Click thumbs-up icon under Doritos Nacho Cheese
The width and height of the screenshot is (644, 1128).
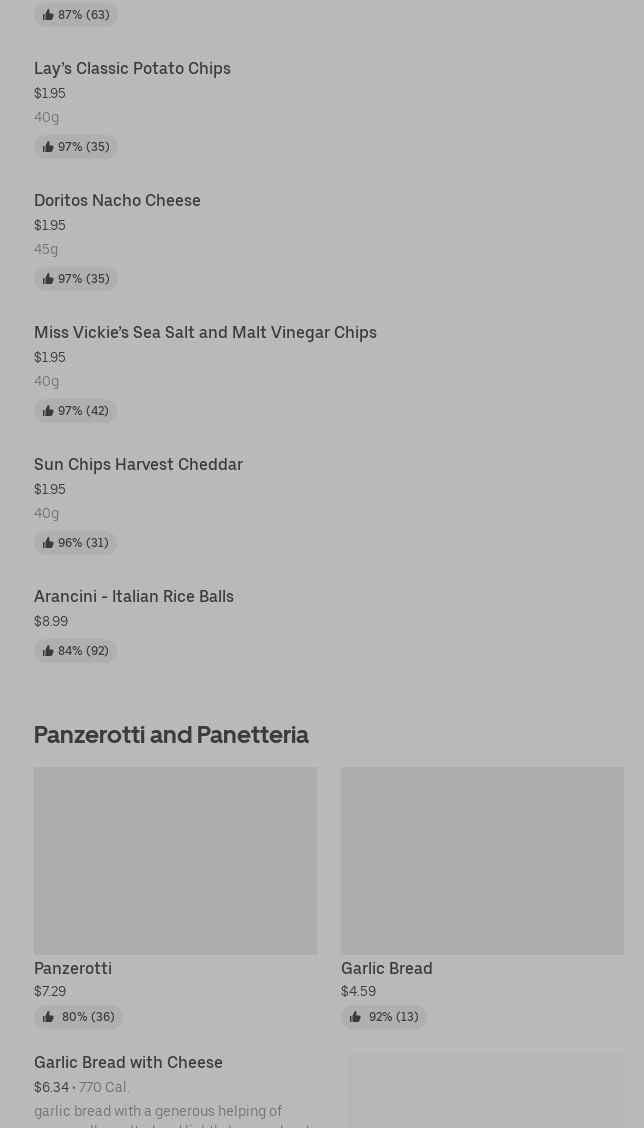click(48, 279)
